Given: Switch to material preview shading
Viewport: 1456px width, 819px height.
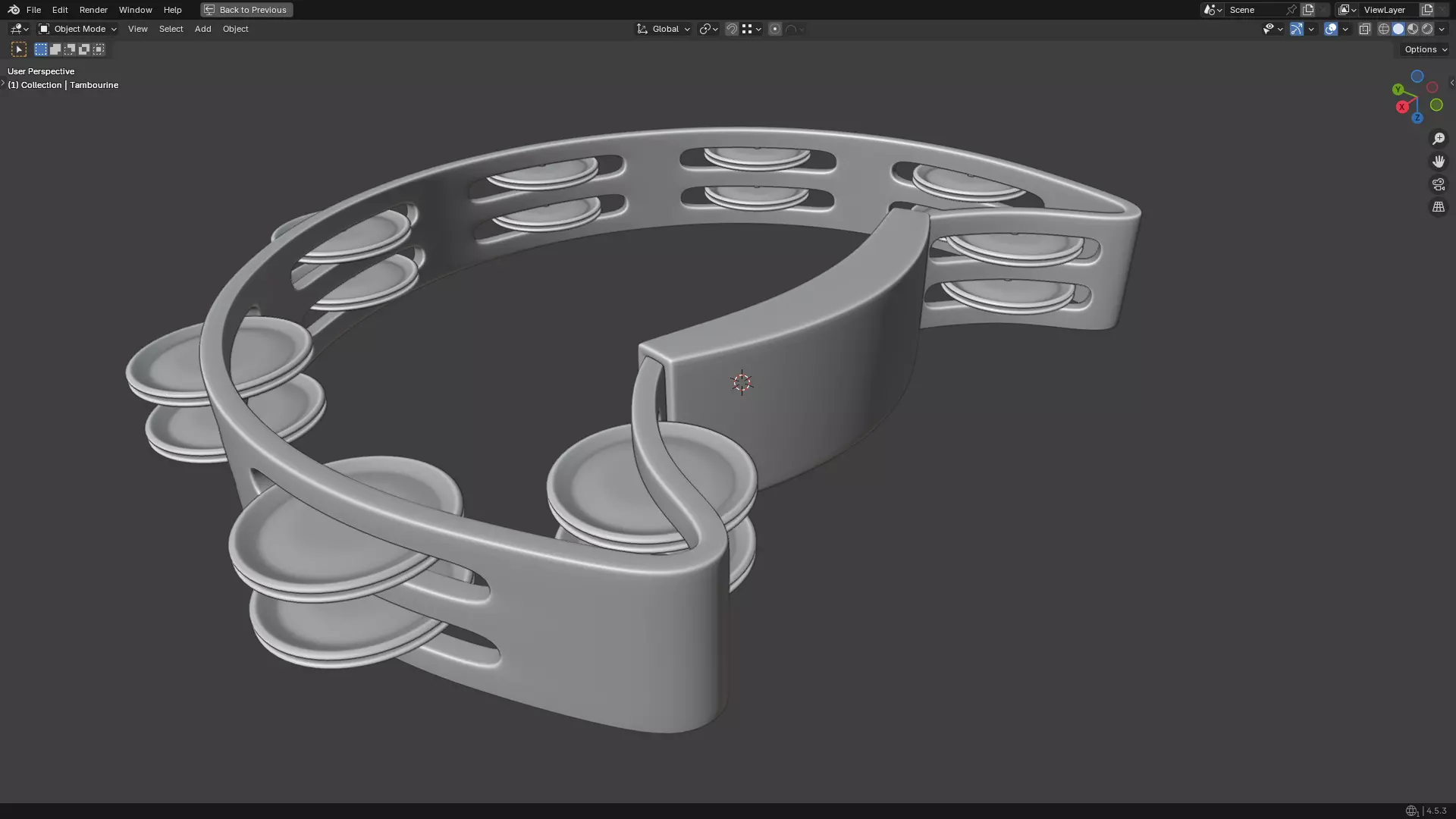Looking at the screenshot, I should 1413,29.
